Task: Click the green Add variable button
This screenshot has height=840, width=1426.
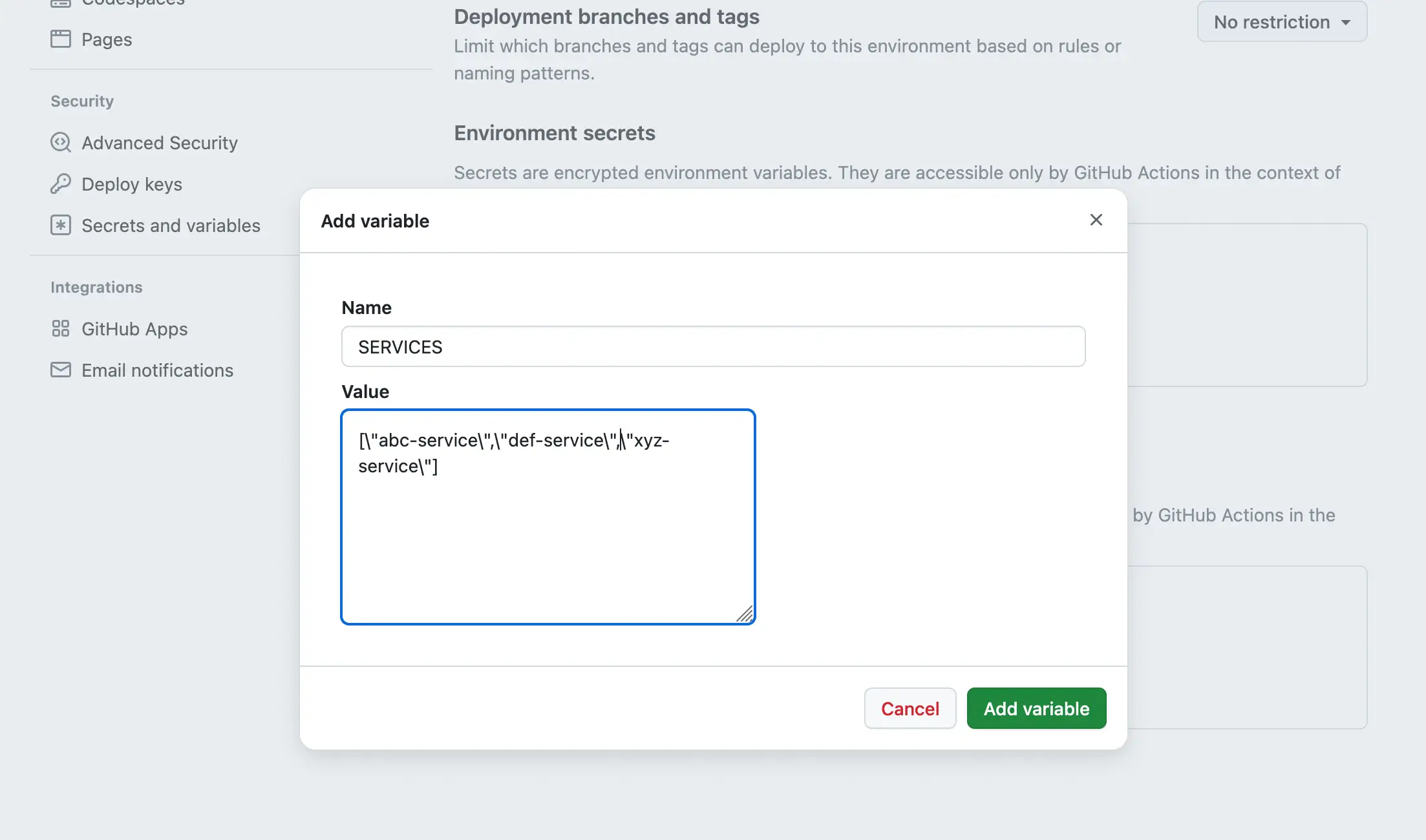Action: pyautogui.click(x=1036, y=708)
